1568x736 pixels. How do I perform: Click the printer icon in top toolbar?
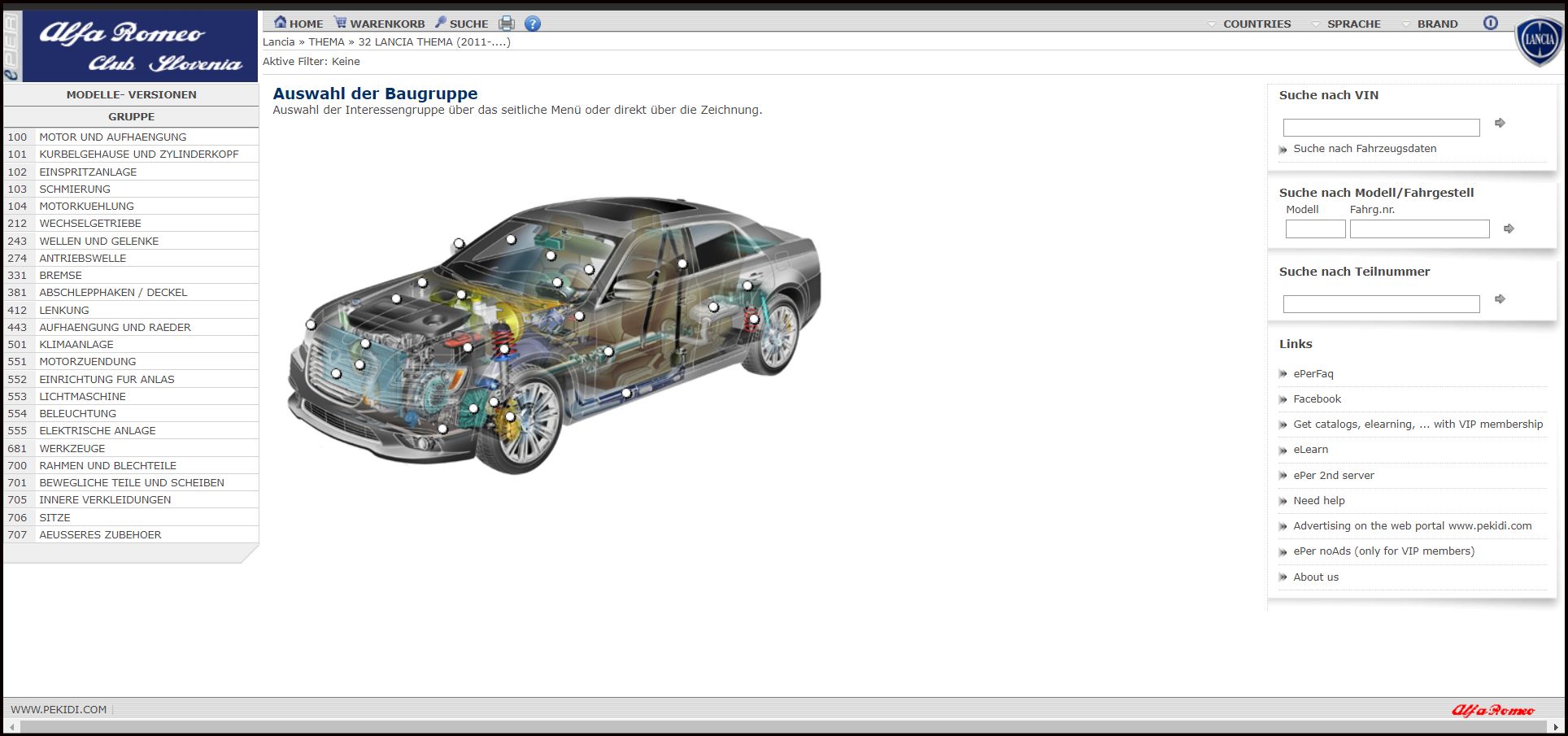[x=507, y=24]
